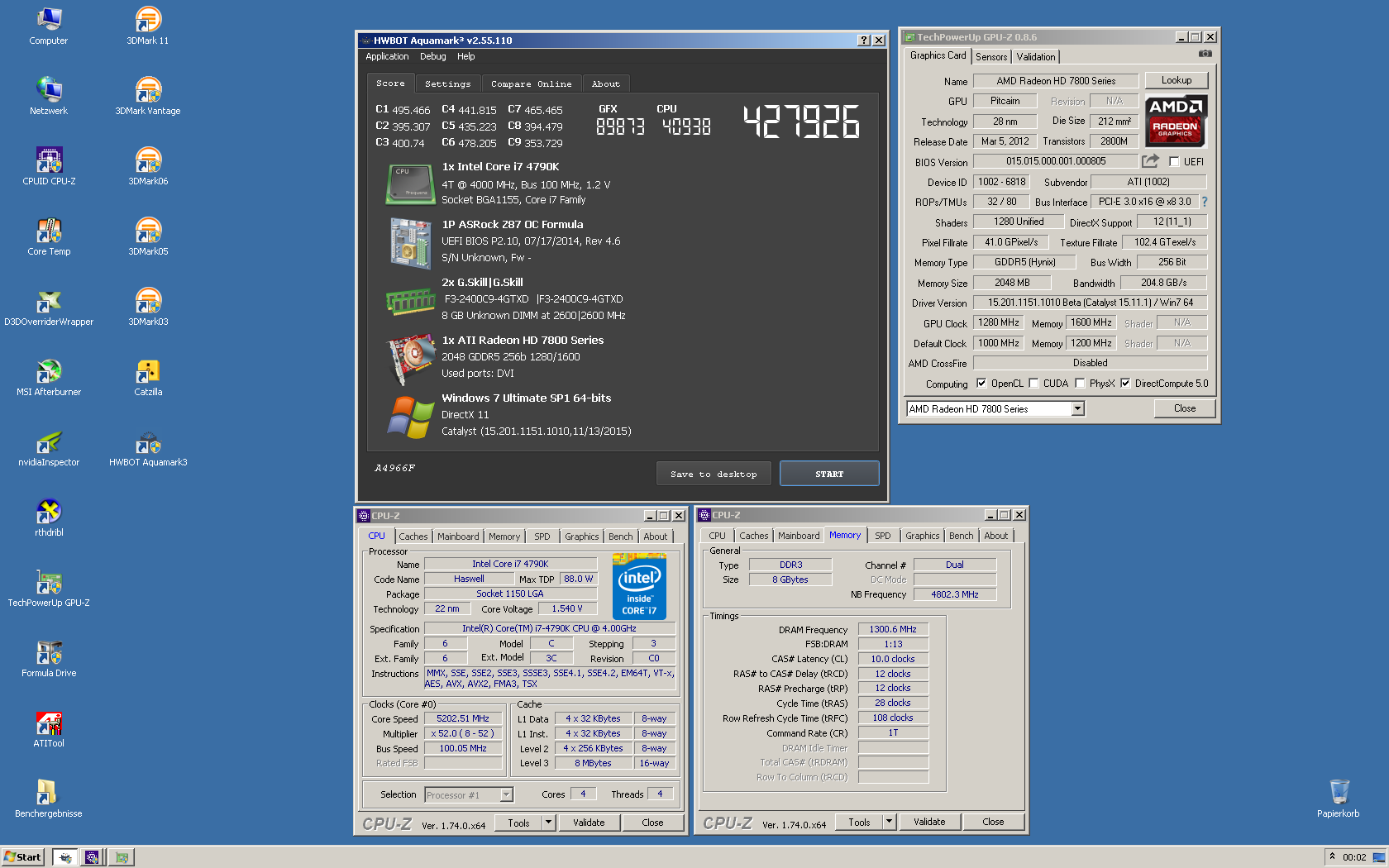1389x868 pixels.
Task: Open the rthdribl desktop shortcut
Action: tap(49, 517)
